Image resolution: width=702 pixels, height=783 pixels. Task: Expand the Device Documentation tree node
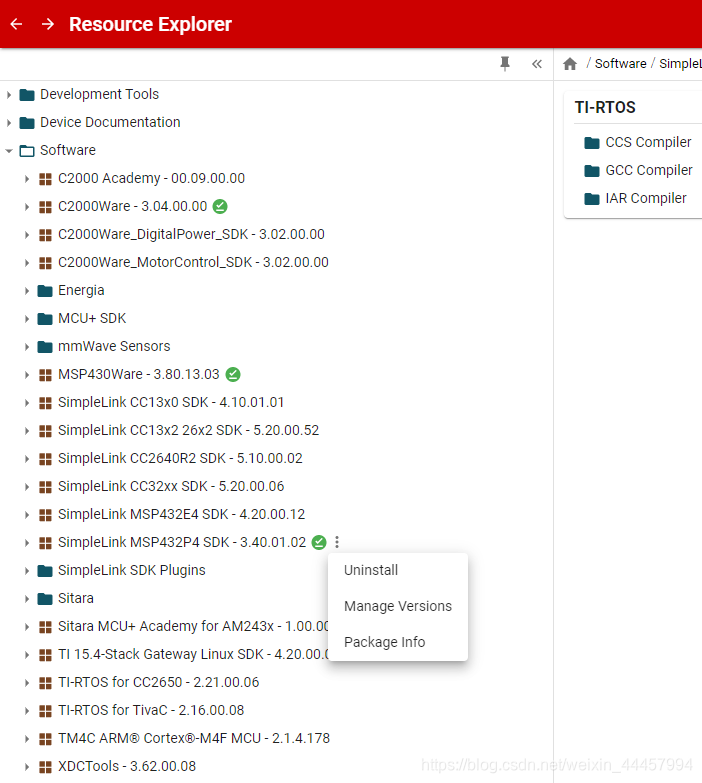tap(8, 122)
